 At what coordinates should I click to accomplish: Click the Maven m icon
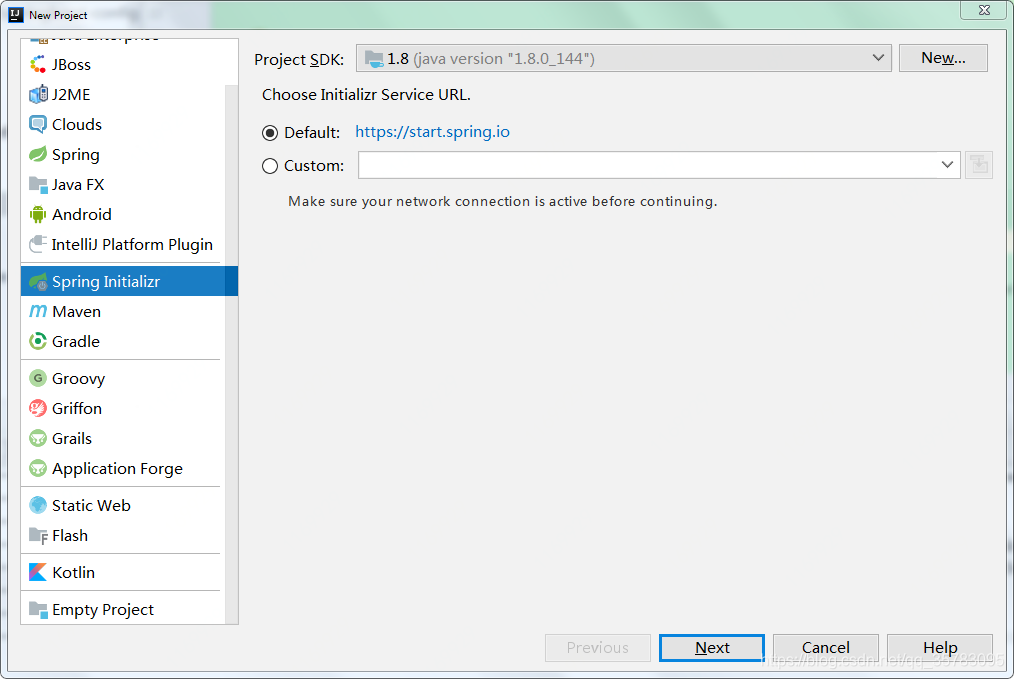38,312
